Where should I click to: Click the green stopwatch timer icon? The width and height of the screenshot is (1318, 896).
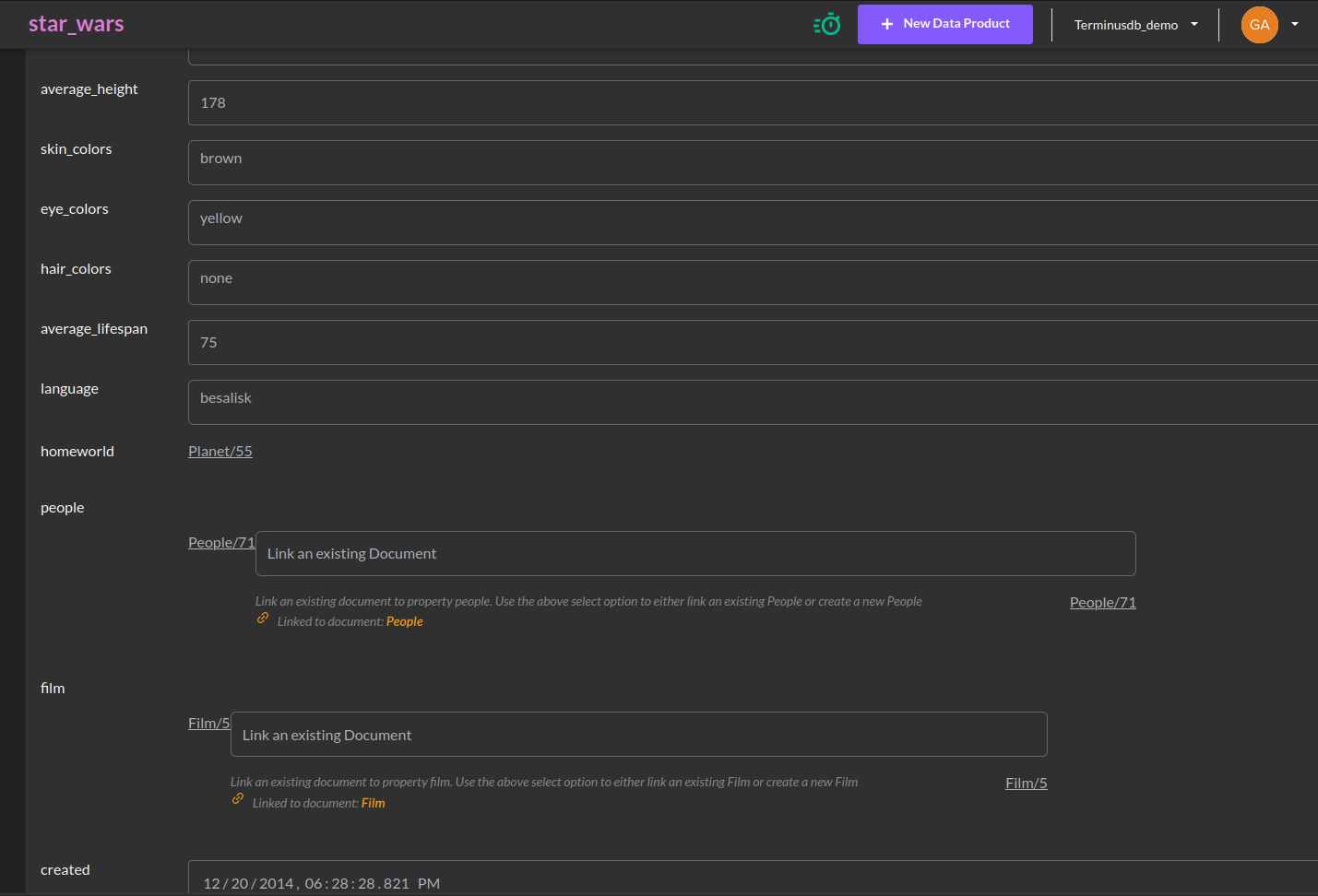pyautogui.click(x=826, y=24)
